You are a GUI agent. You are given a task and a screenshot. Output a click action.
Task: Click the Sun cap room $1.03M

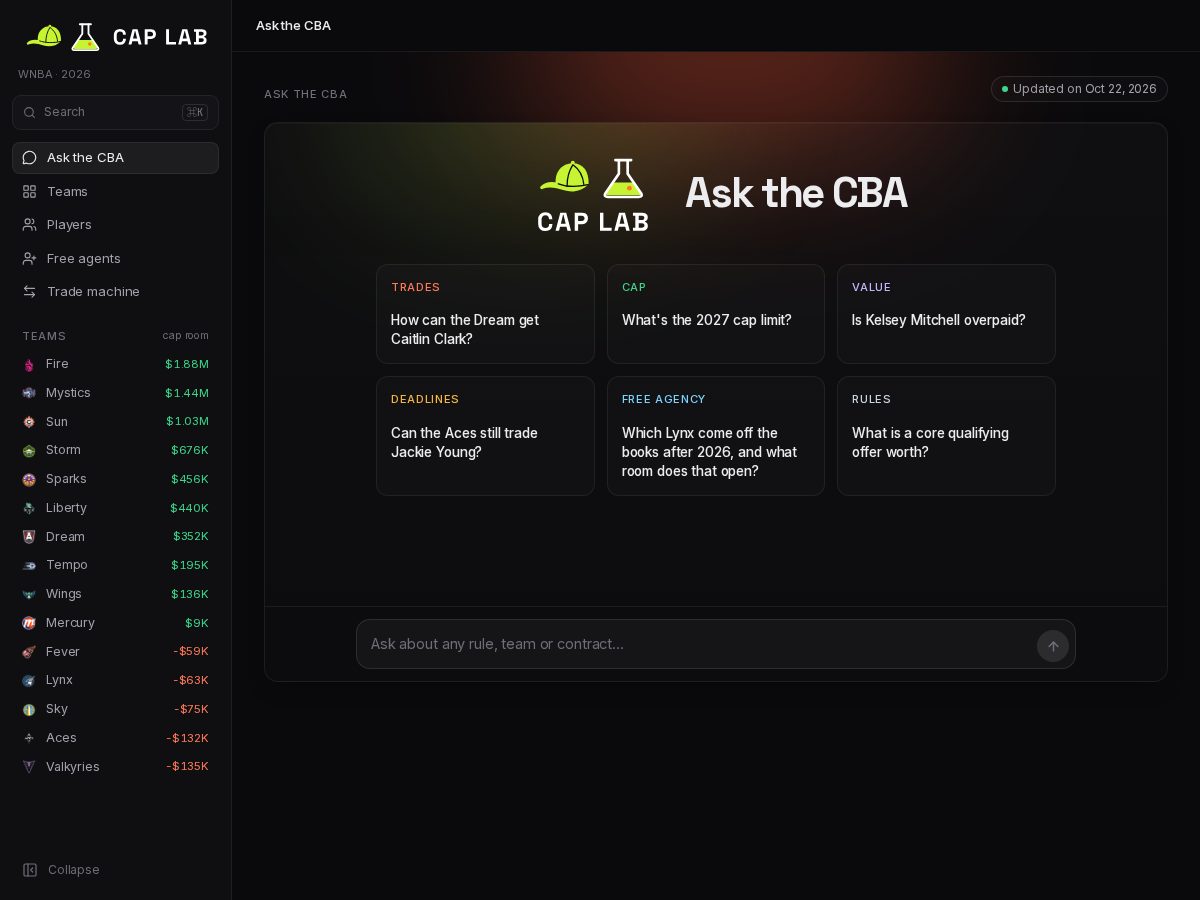click(187, 422)
